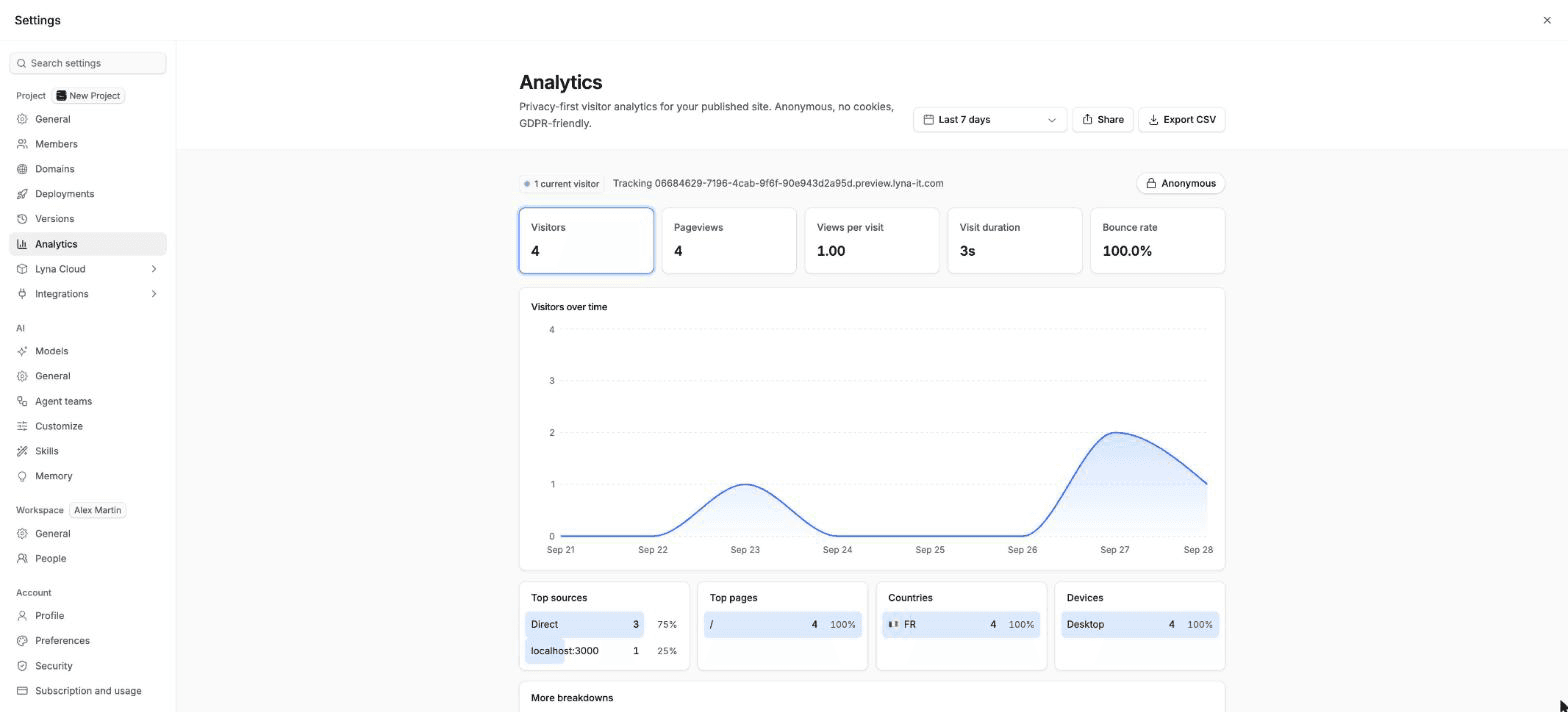Open Deployments settings page
Viewport: 1568px width, 712px height.
point(88,194)
